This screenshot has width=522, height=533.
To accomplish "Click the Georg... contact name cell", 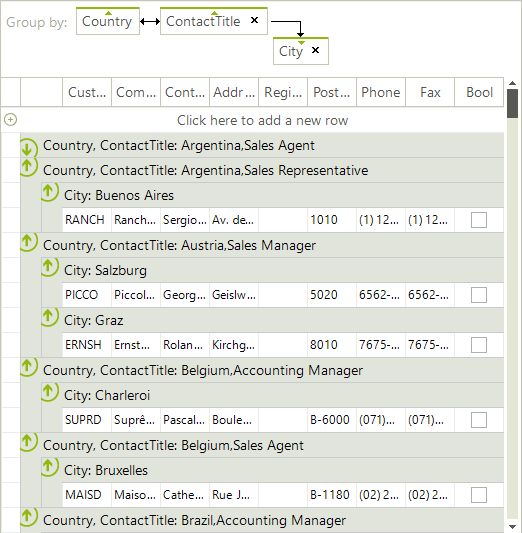I will pos(185,295).
